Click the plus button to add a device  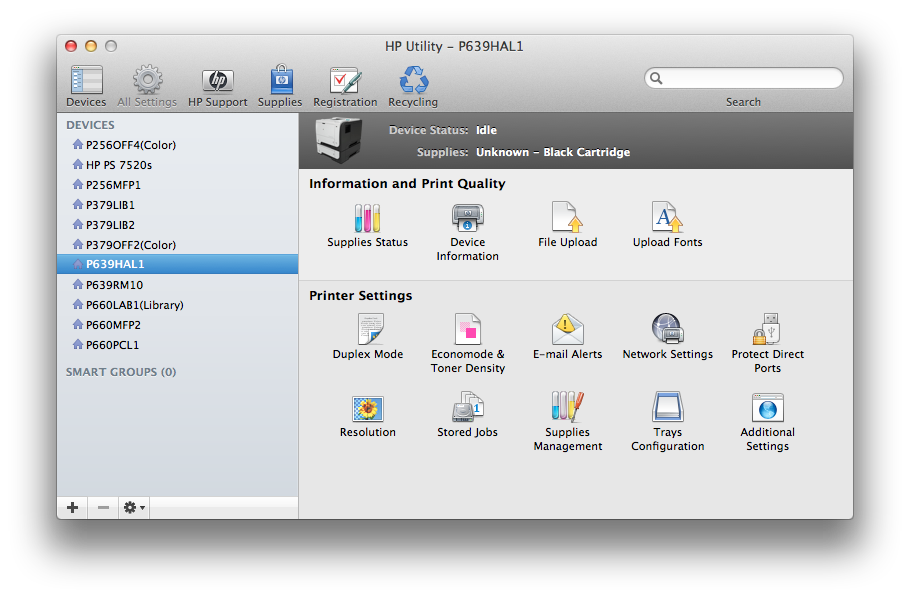pos(73,508)
